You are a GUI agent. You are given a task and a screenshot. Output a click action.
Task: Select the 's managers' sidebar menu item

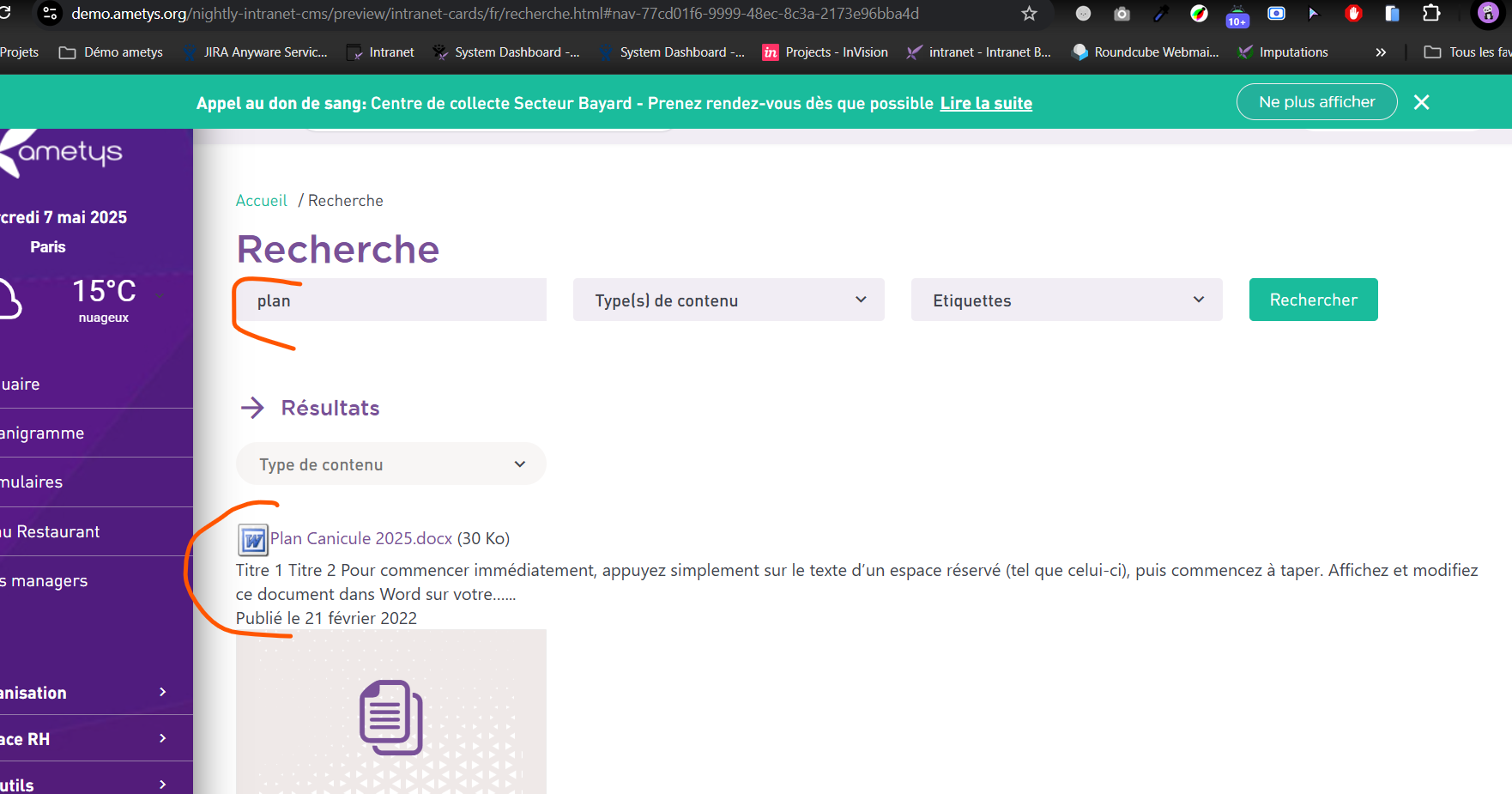(96, 580)
